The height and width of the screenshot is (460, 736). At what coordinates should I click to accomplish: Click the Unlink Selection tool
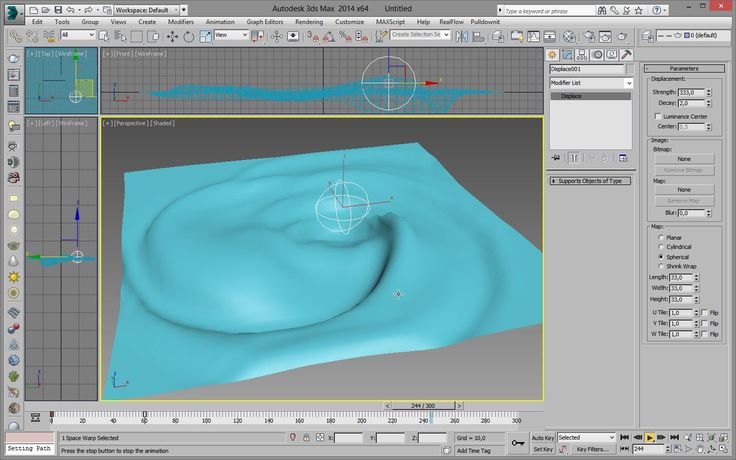click(x=32, y=36)
